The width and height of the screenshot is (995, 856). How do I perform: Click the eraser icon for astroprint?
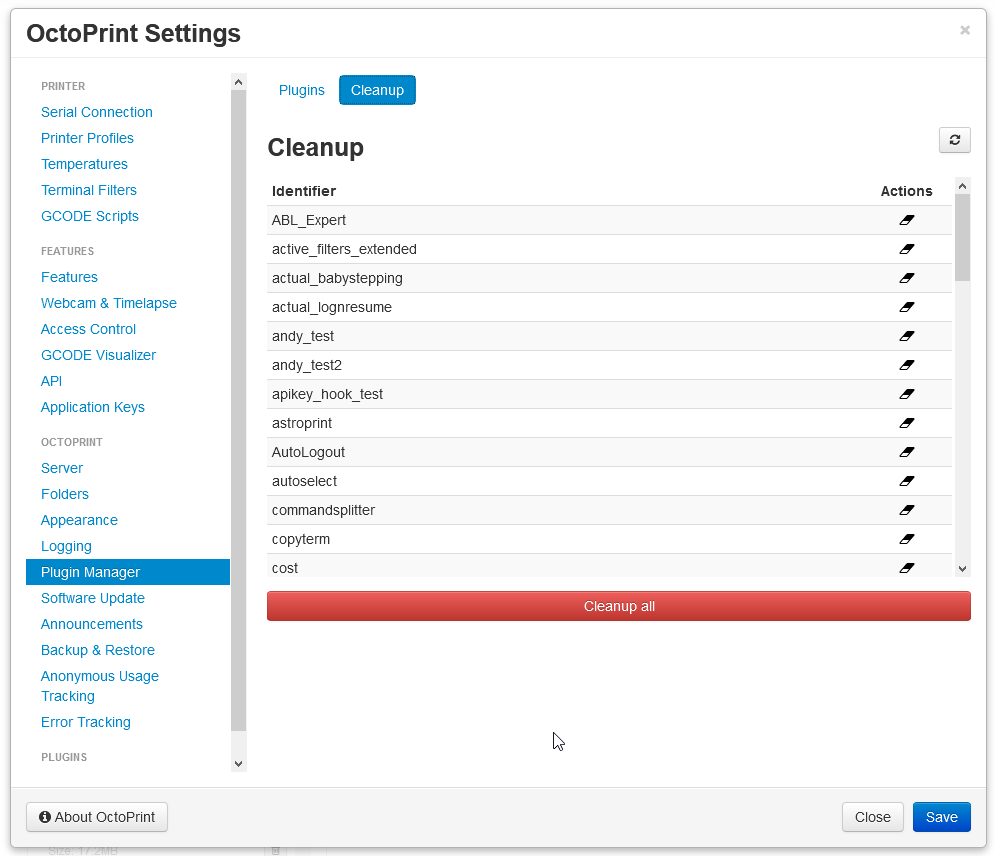906,423
